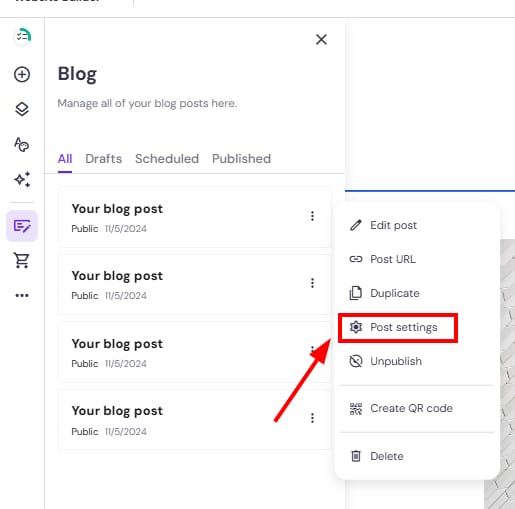Open the online store cart icon
The width and height of the screenshot is (515, 509).
[22, 260]
